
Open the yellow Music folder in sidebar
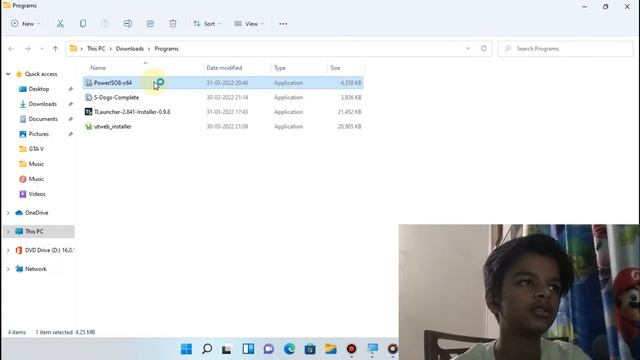36,164
